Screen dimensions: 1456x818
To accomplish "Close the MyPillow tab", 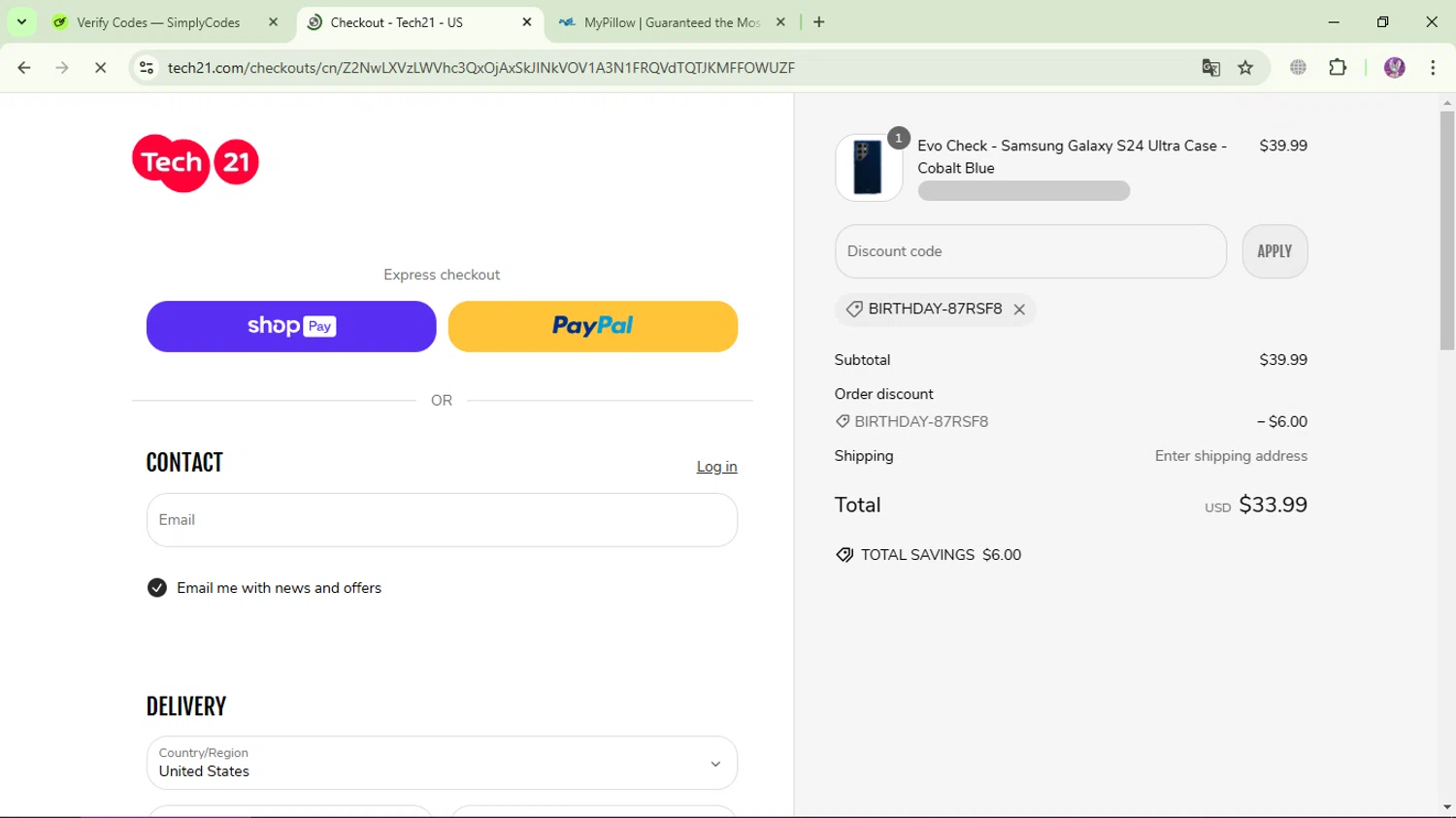I will [780, 22].
